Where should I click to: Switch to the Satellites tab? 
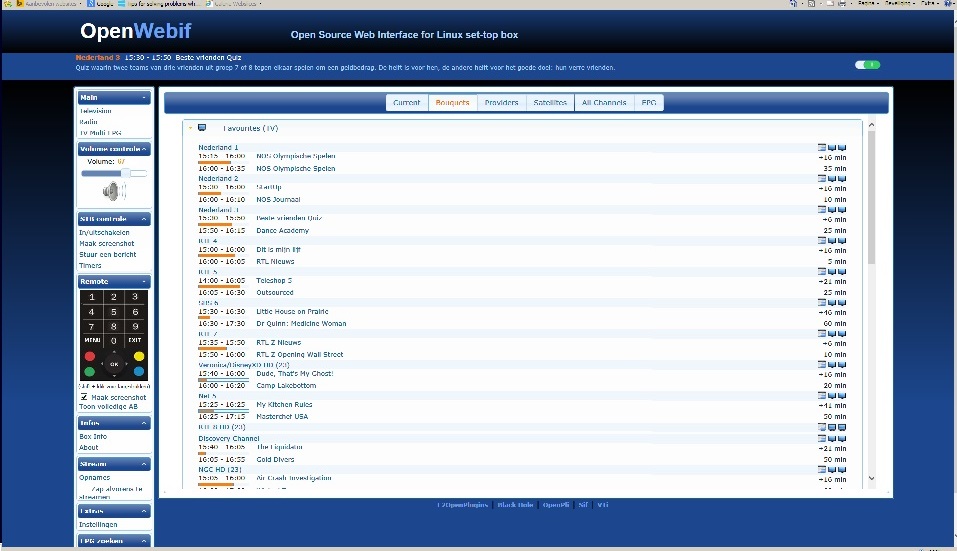pos(550,103)
